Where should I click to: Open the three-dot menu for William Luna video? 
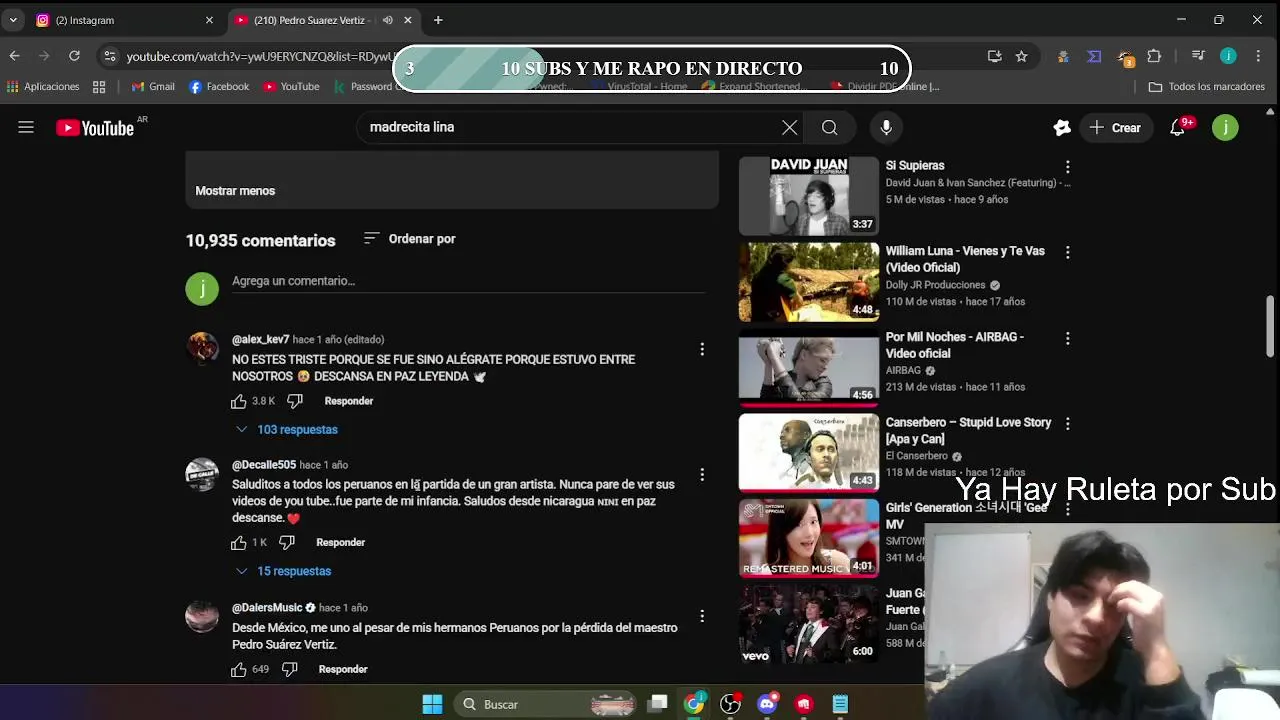pyautogui.click(x=1067, y=253)
